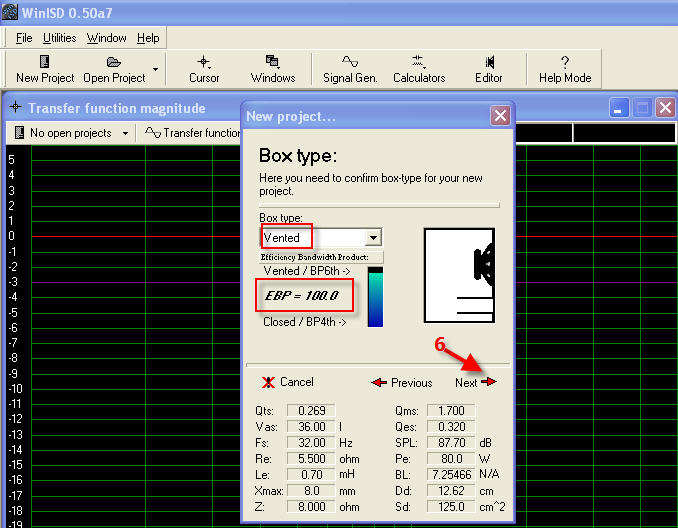This screenshot has width=678, height=528.
Task: Minimize the Transfer function magnitude window
Action: click(618, 108)
